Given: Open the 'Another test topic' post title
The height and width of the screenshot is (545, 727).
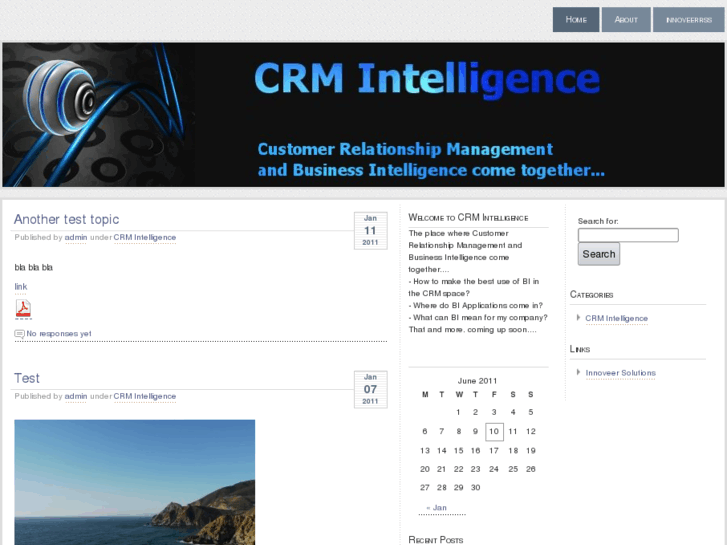Looking at the screenshot, I should (66, 219).
